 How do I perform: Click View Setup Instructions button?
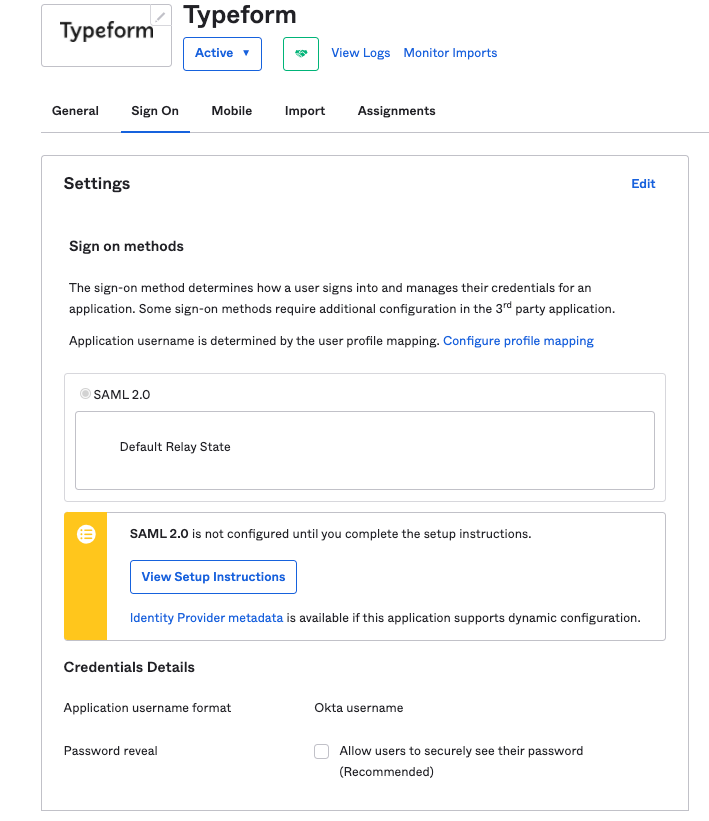tap(213, 577)
